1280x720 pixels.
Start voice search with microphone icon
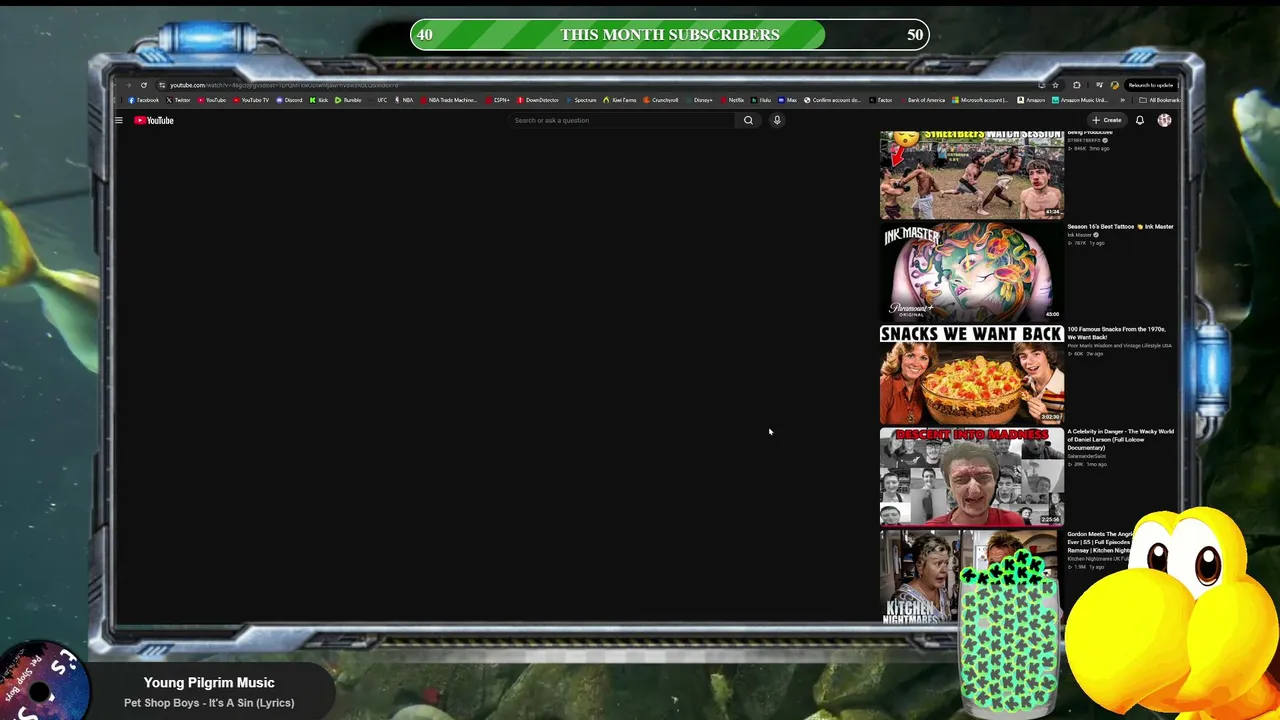click(777, 120)
